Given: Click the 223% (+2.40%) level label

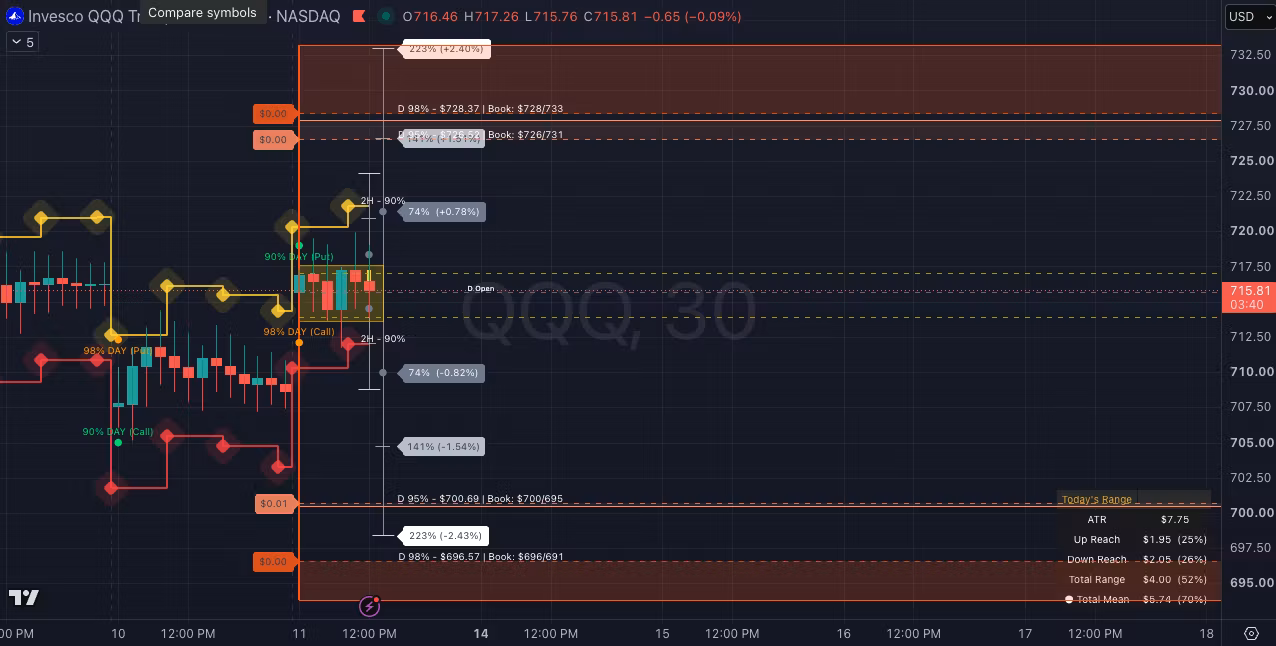Looking at the screenshot, I should (445, 48).
